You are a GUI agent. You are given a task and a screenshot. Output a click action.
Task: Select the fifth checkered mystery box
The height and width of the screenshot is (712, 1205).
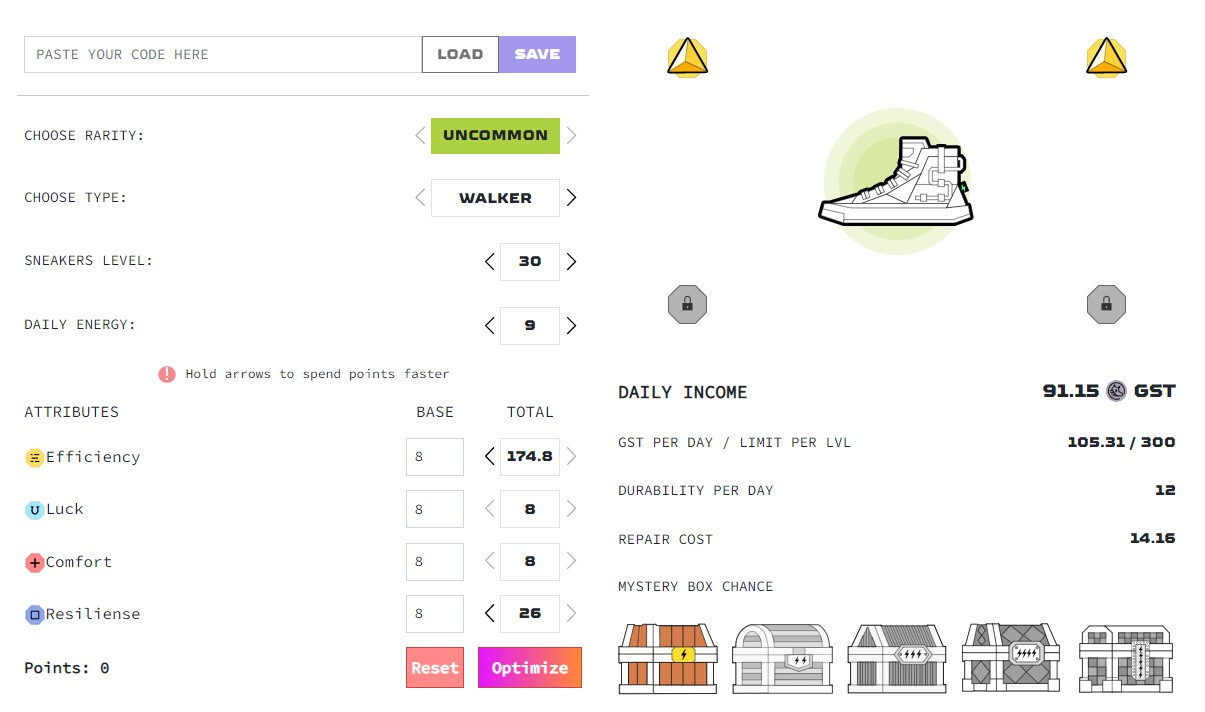click(x=1126, y=659)
